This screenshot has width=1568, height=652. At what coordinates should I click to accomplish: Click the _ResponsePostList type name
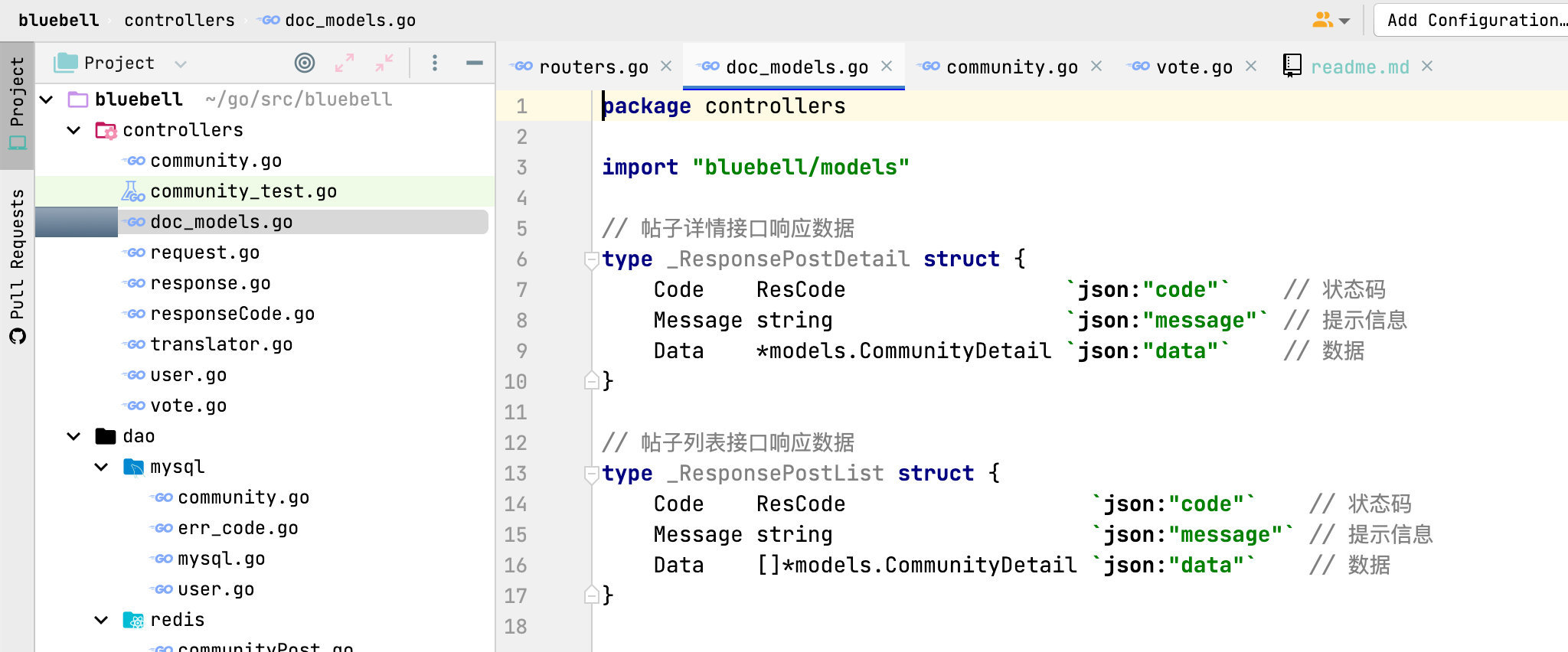point(775,473)
